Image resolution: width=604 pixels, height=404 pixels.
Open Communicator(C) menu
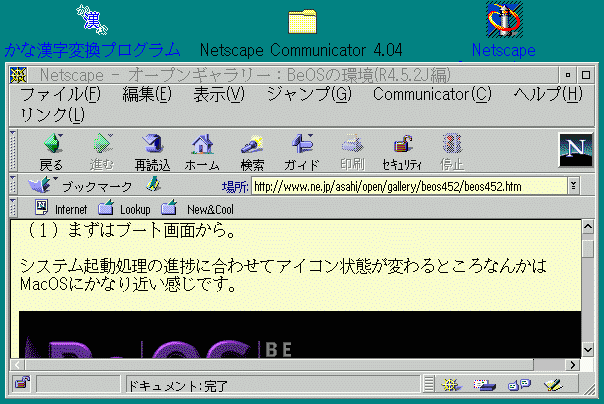click(432, 94)
